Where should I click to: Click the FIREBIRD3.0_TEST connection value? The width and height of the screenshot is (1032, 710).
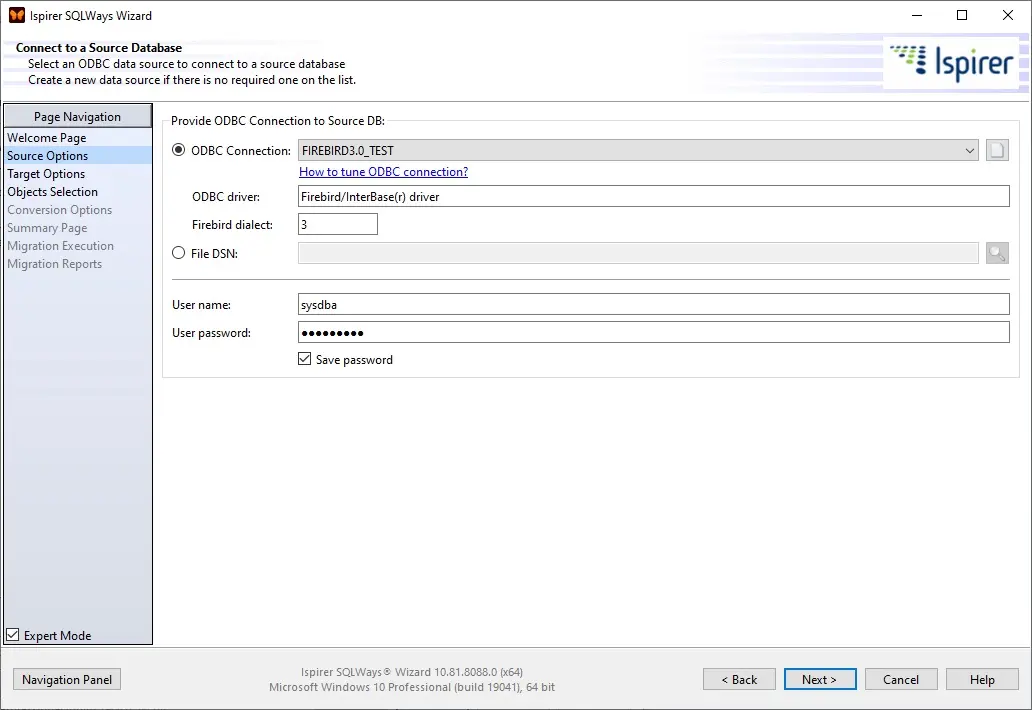(348, 151)
